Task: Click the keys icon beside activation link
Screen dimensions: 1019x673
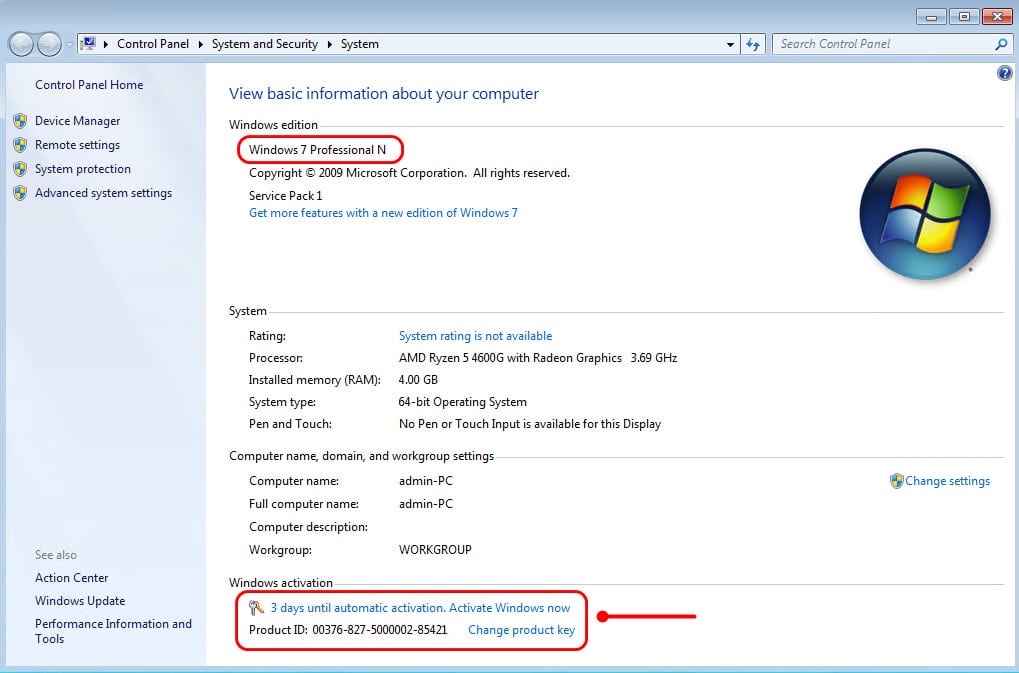Action: tap(256, 608)
